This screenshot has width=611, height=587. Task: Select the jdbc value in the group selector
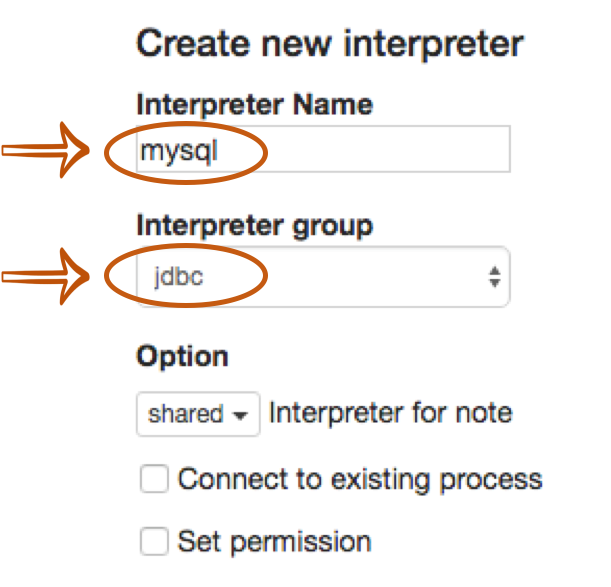[179, 277]
